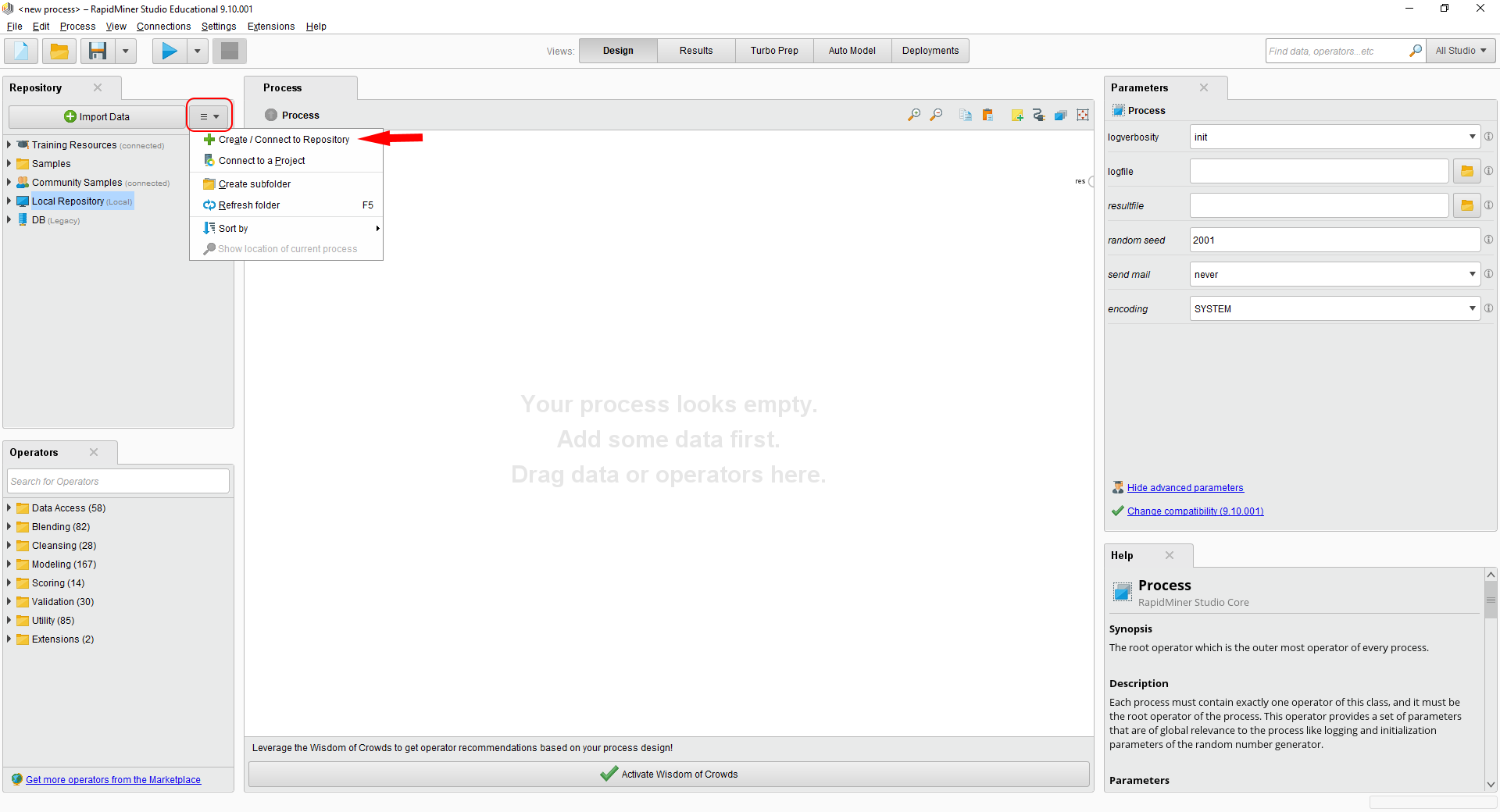Click the operator execution order icon
1500x812 pixels.
click(x=1061, y=116)
